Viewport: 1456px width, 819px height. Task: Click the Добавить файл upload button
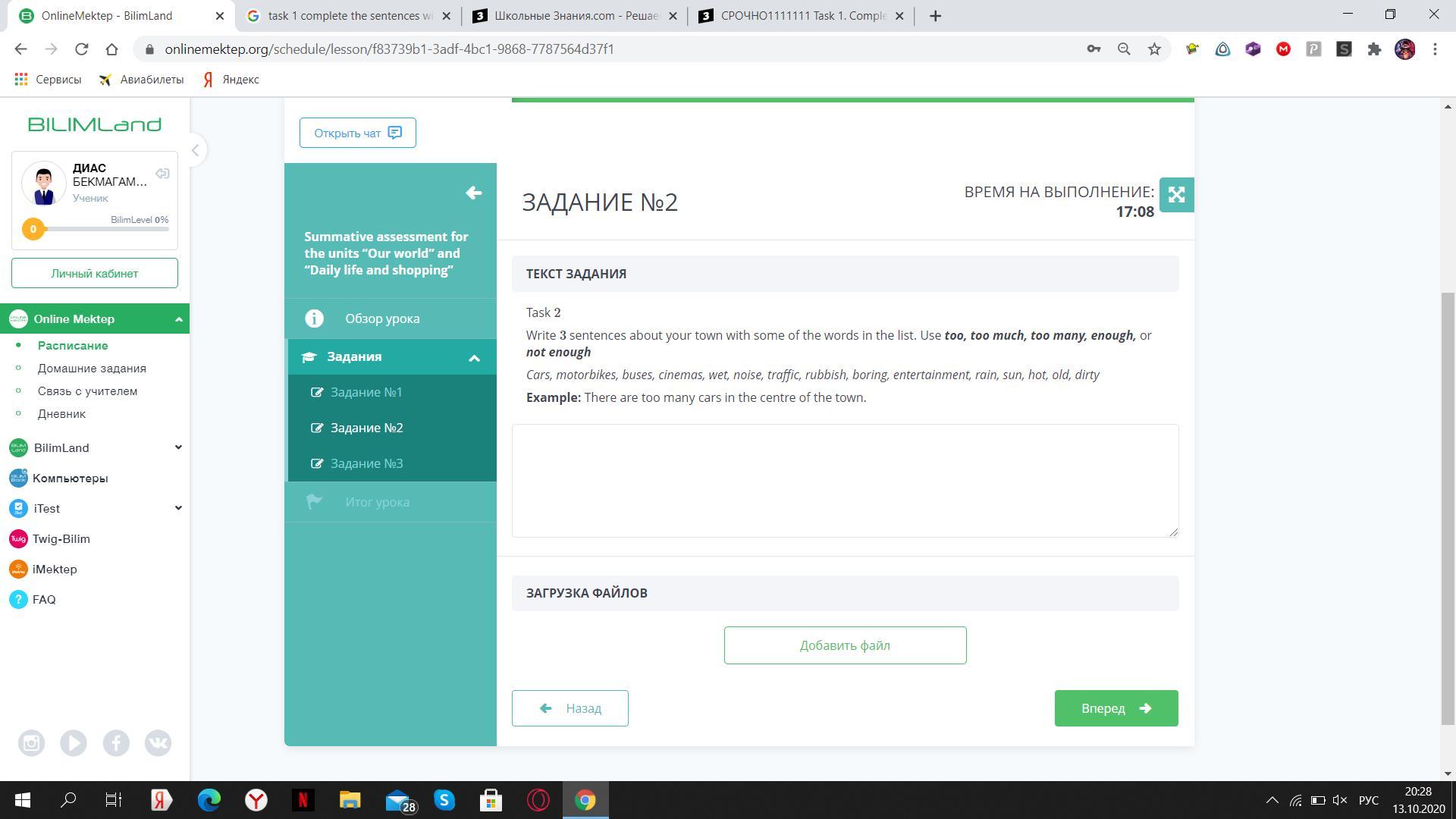845,645
